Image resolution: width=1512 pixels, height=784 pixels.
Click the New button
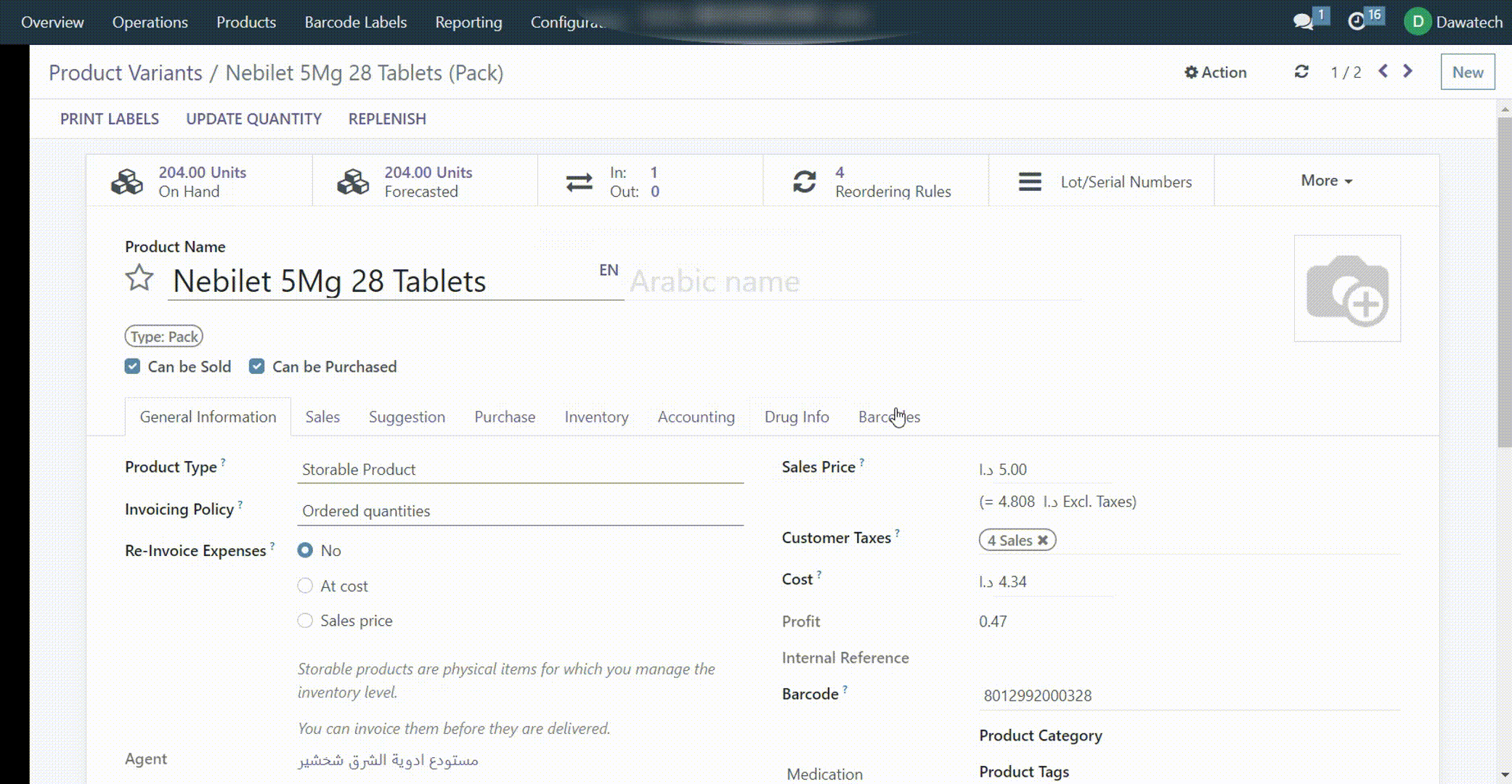pyautogui.click(x=1467, y=72)
